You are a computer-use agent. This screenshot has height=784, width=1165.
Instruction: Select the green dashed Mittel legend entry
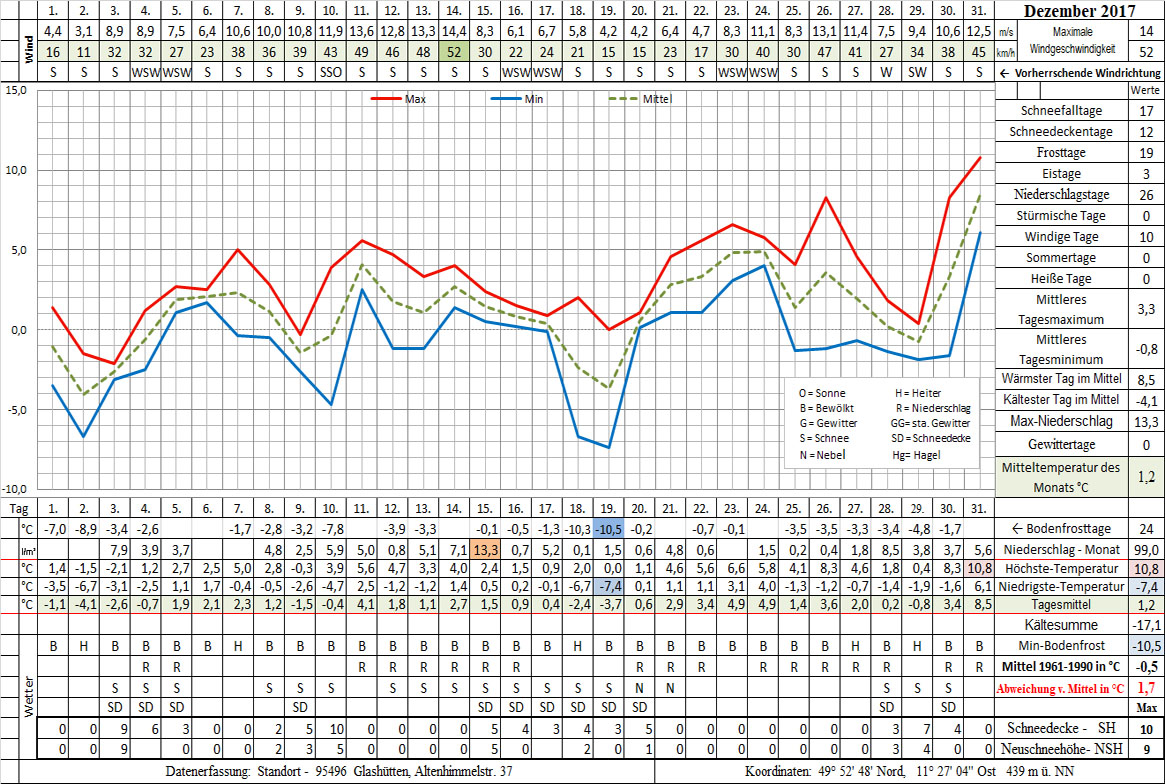click(641, 99)
